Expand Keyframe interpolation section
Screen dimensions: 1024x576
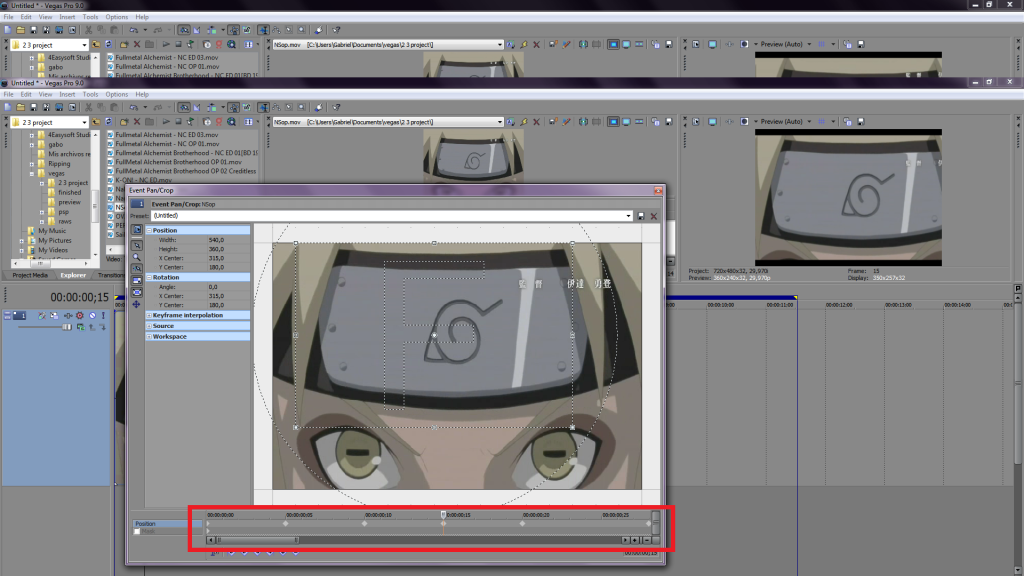coord(149,315)
